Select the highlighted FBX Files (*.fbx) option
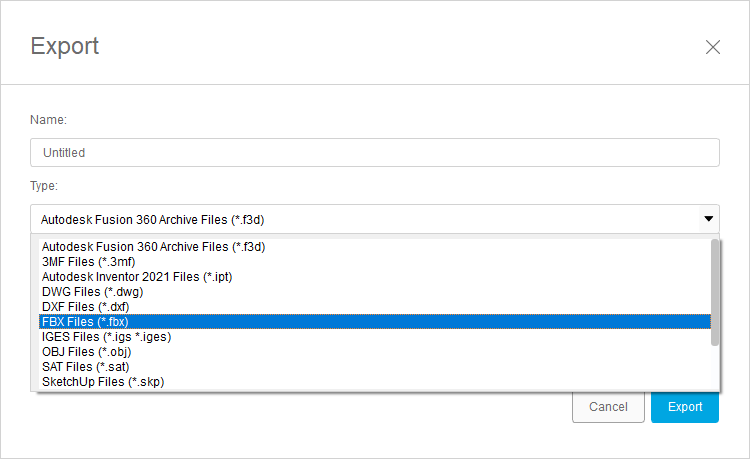The image size is (750, 459). coord(375,322)
